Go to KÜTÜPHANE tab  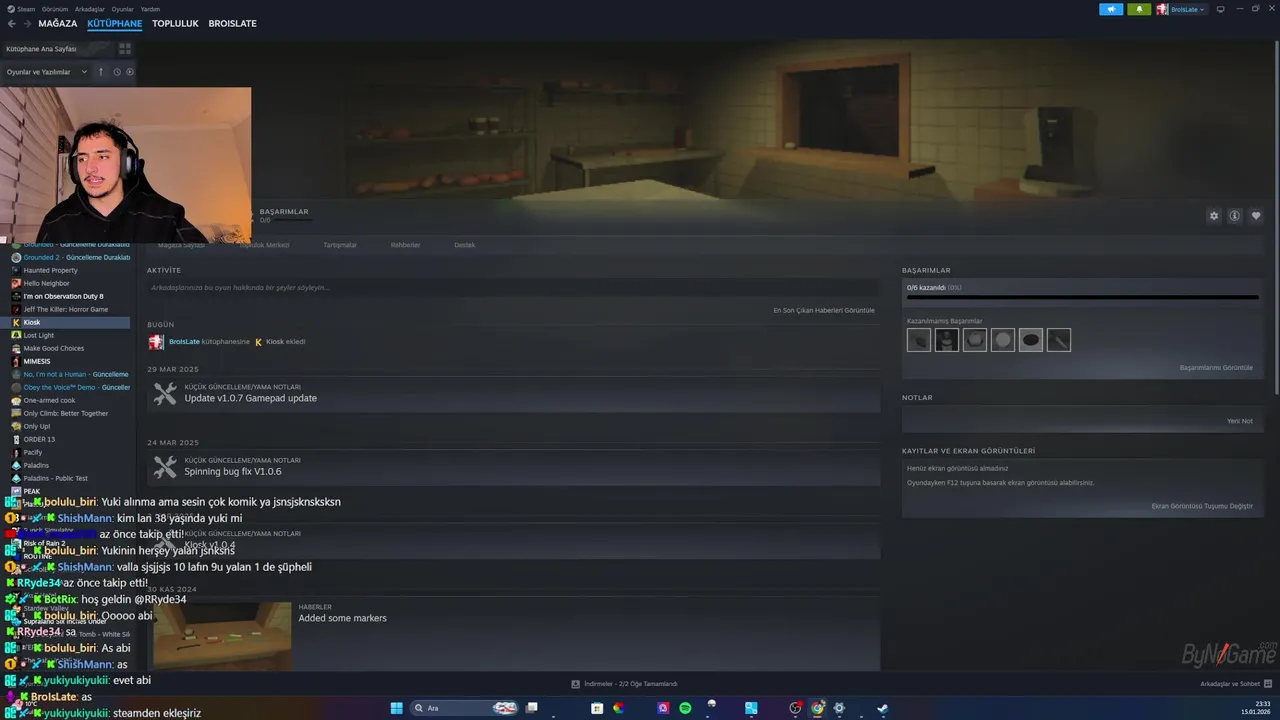(x=115, y=23)
